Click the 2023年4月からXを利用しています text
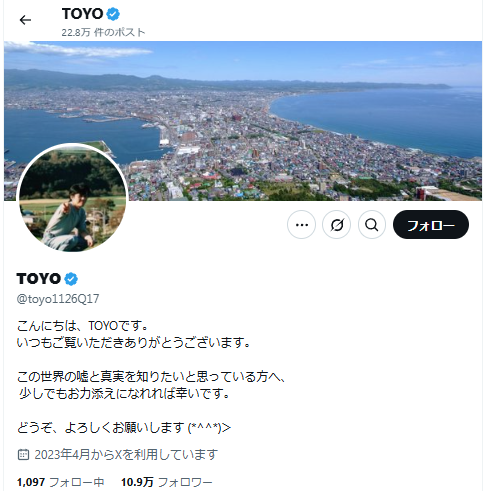Screen dimensions: 487x491 click(x=126, y=454)
